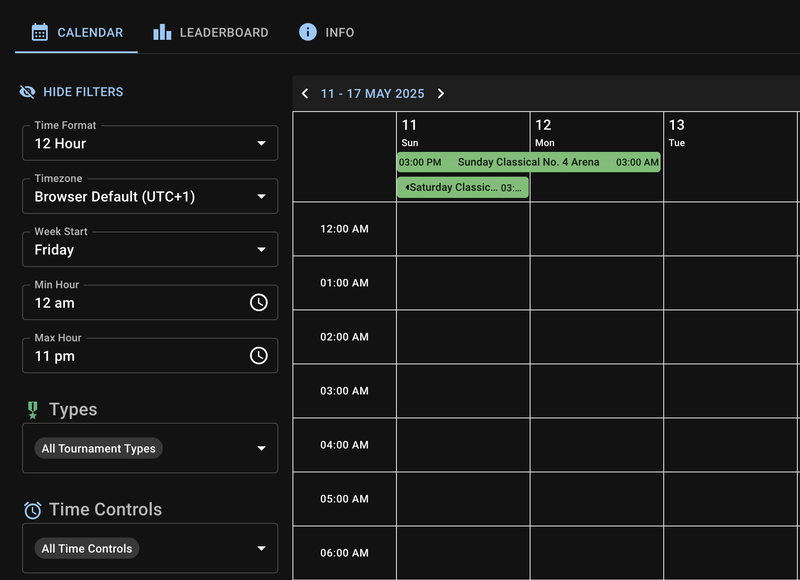The width and height of the screenshot is (800, 580).
Task: Click the info circle icon
Action: [x=308, y=32]
